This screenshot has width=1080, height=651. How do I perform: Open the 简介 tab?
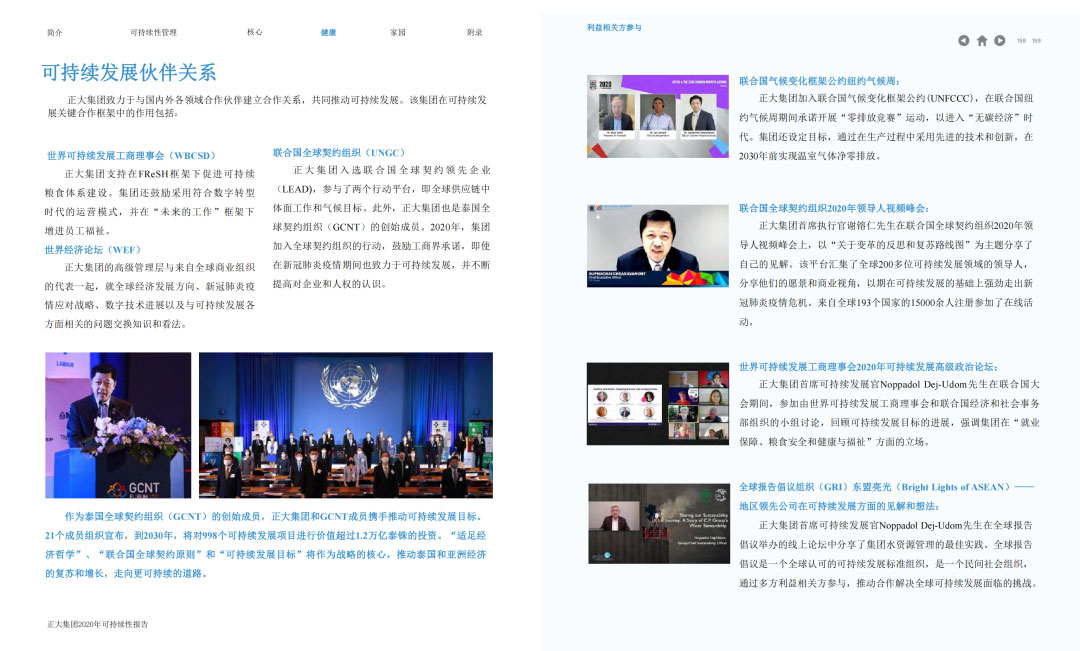coord(54,32)
